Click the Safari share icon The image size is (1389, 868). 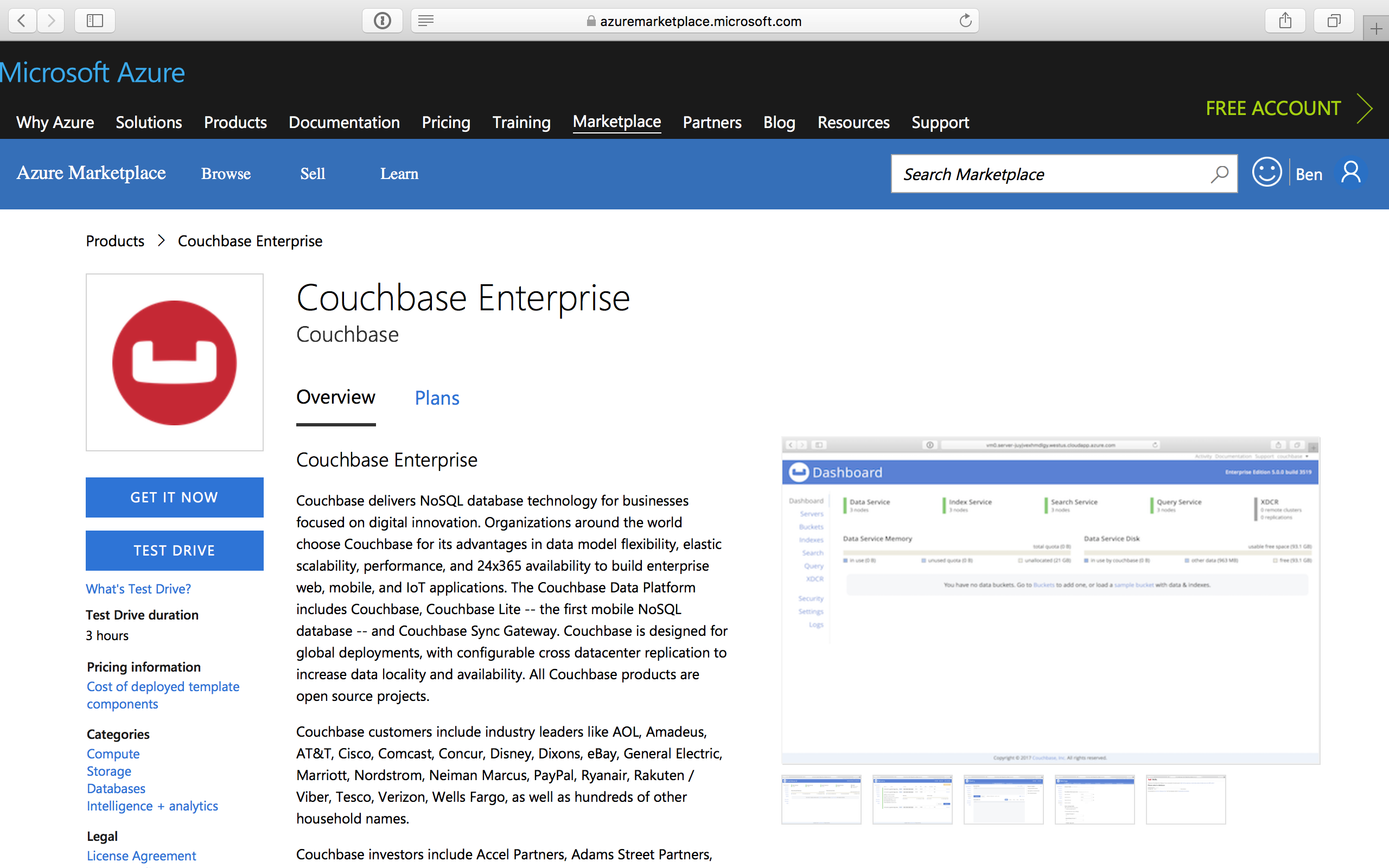point(1285,21)
